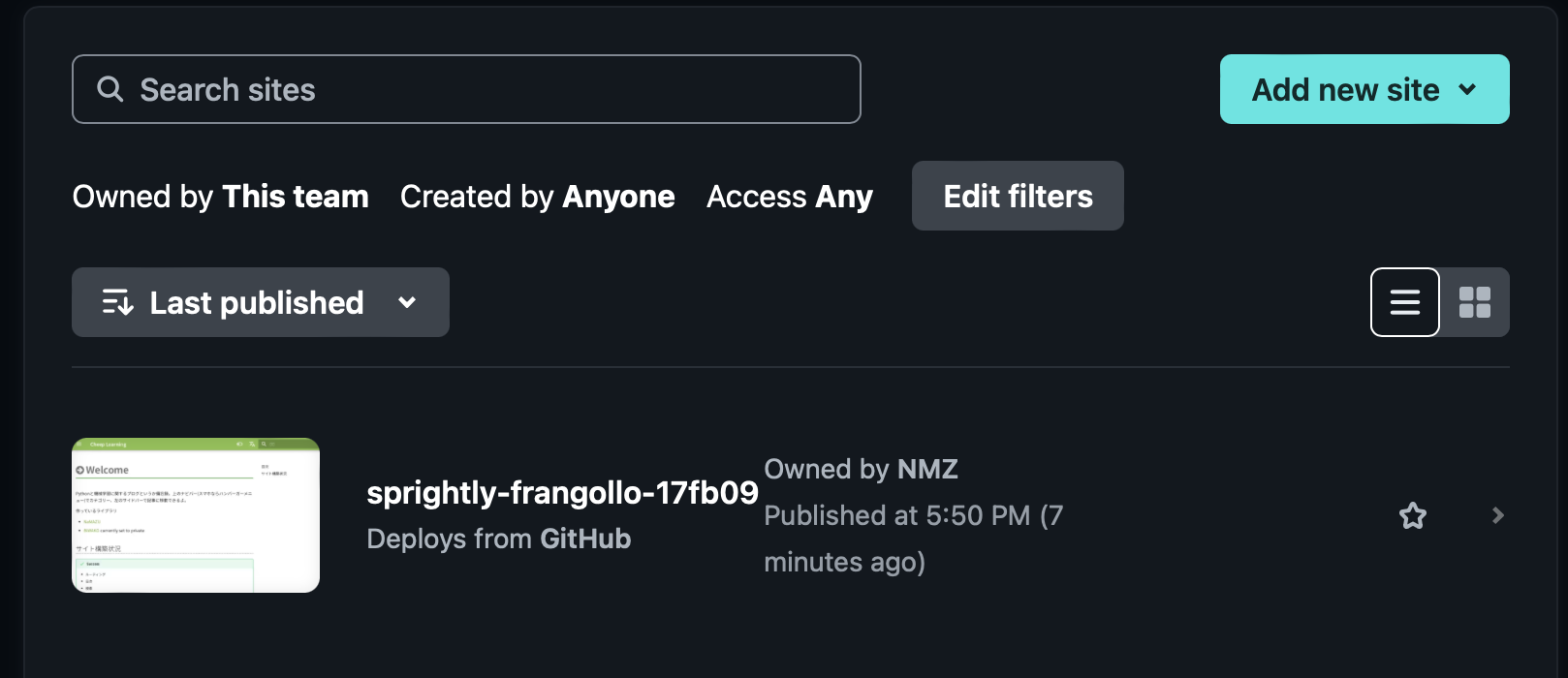Image resolution: width=1568 pixels, height=678 pixels.
Task: Click the GitHub deploy source link
Action: [585, 539]
